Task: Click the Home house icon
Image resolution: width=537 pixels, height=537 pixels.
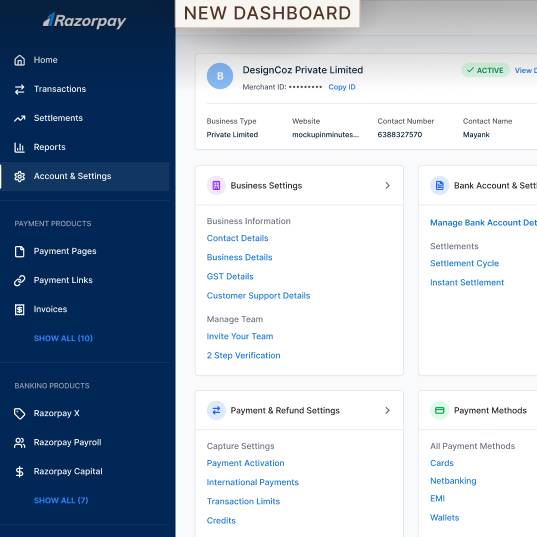Action: click(x=20, y=60)
